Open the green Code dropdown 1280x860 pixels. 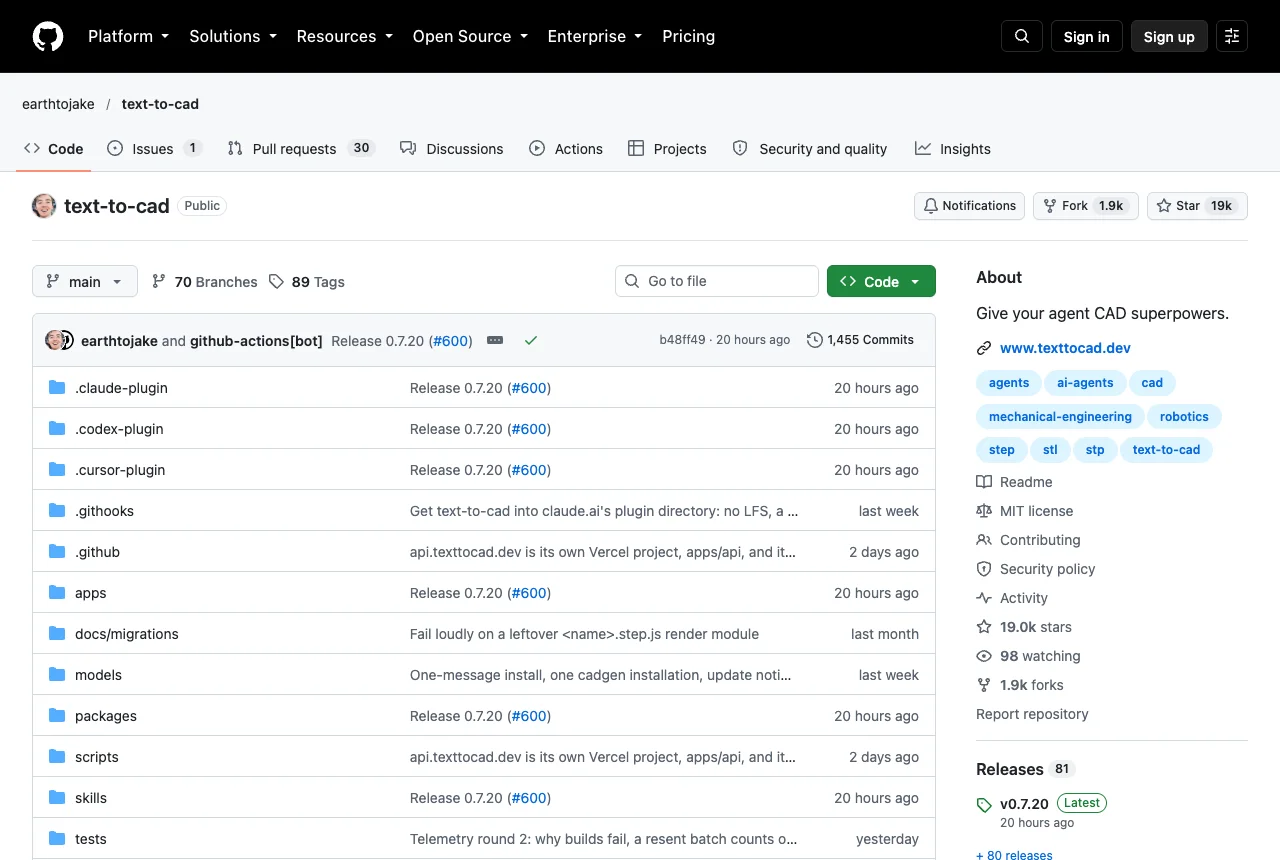[881, 282]
